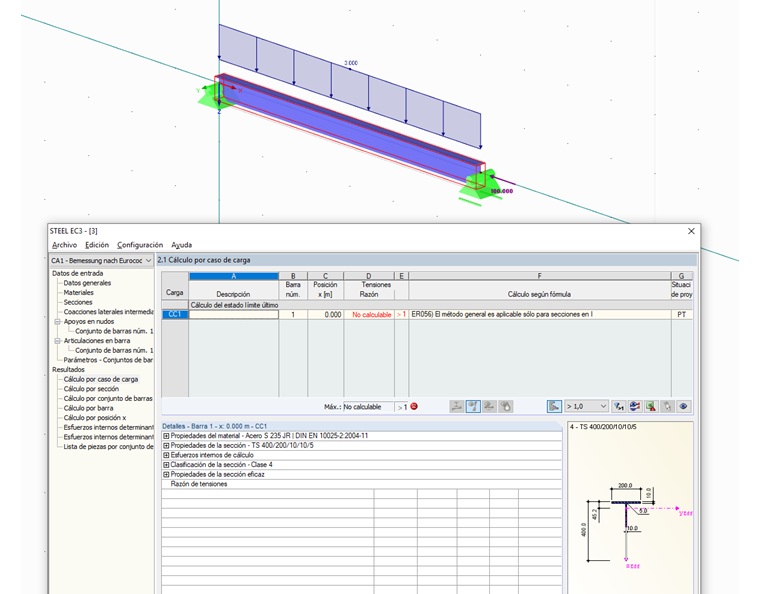Select Cálculo por sección in tree

(91, 389)
